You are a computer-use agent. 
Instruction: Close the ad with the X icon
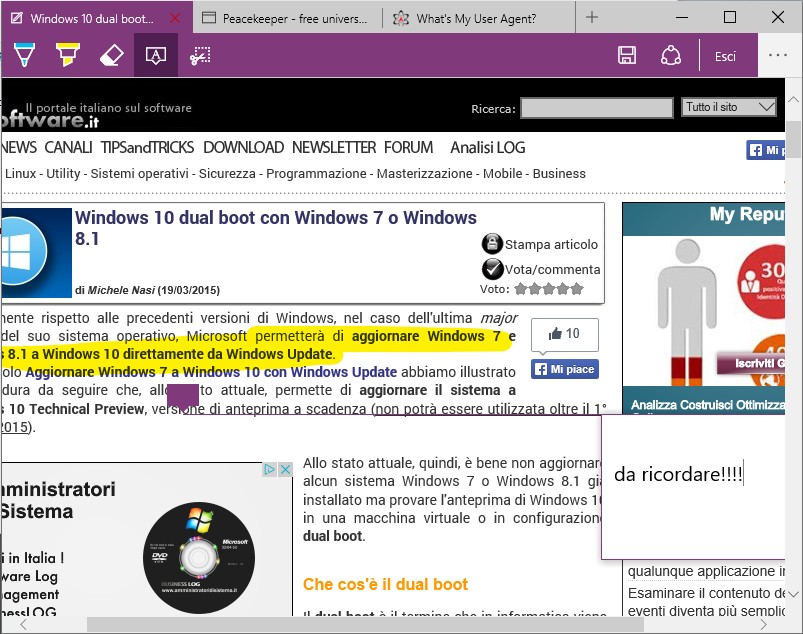(286, 469)
